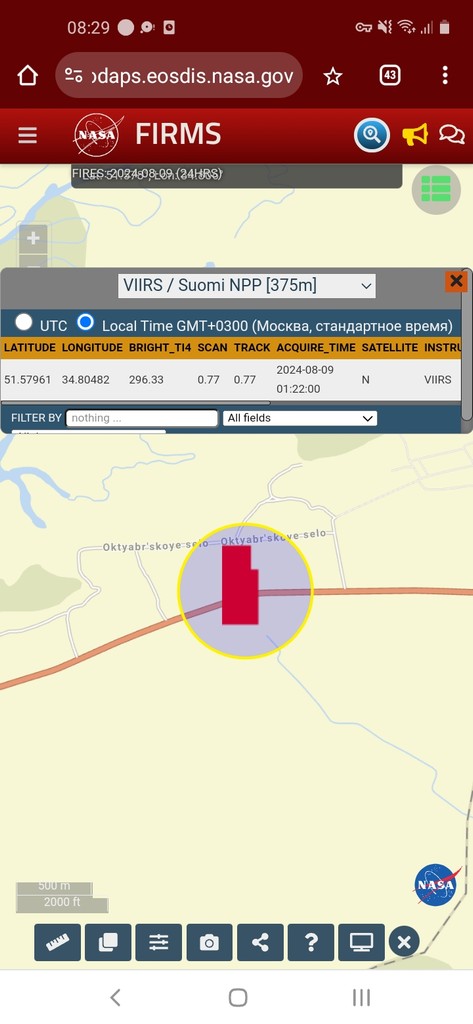This screenshot has width=473, height=1024.
Task: Select the measure ruler tool
Action: point(57,942)
